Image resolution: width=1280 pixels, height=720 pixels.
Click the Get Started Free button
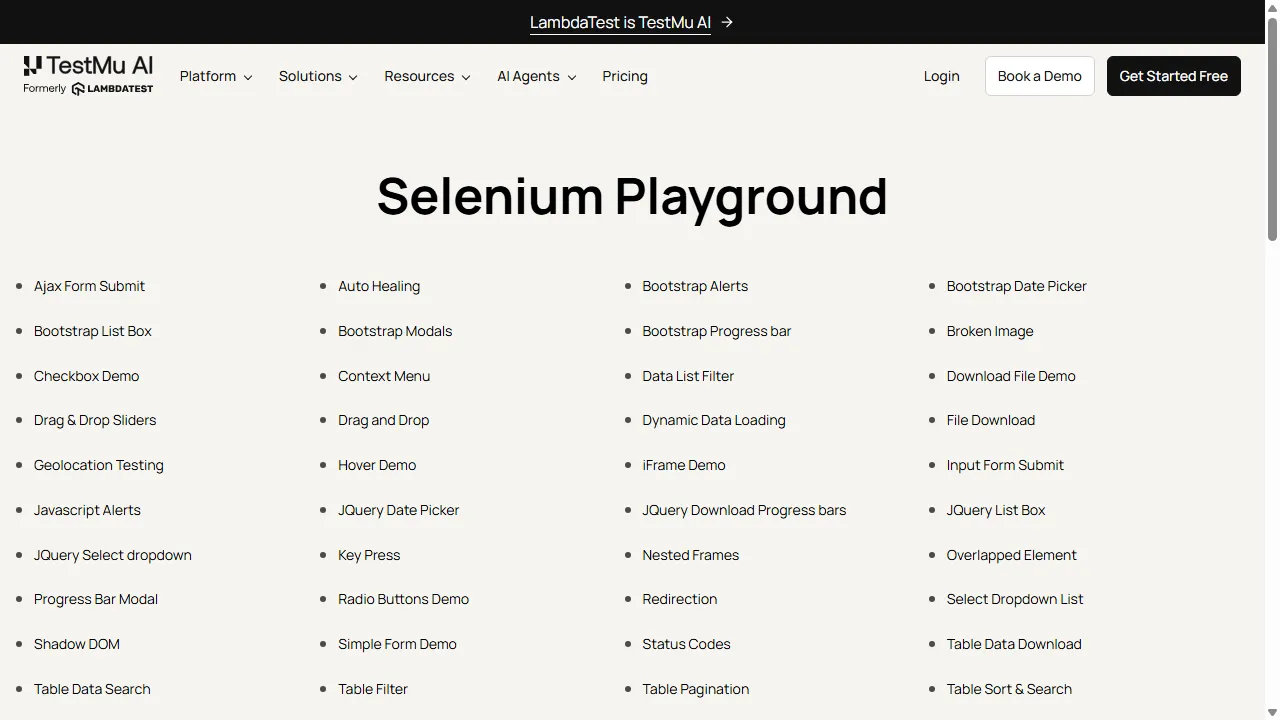[1173, 76]
